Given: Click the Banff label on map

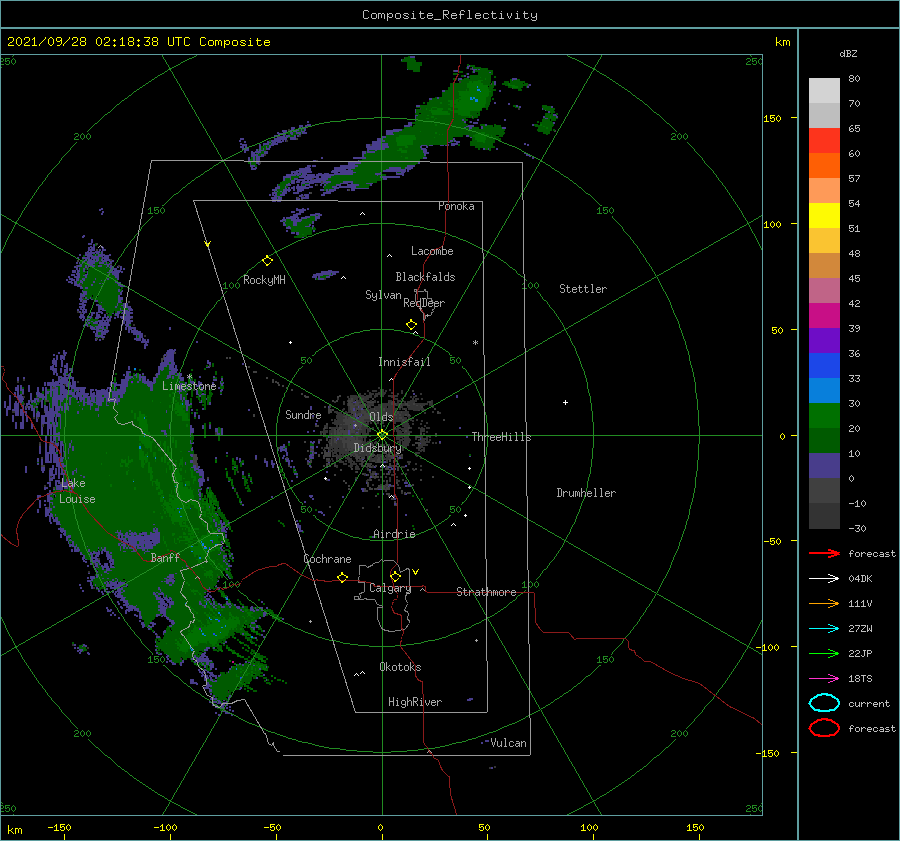Looking at the screenshot, I should [165, 557].
